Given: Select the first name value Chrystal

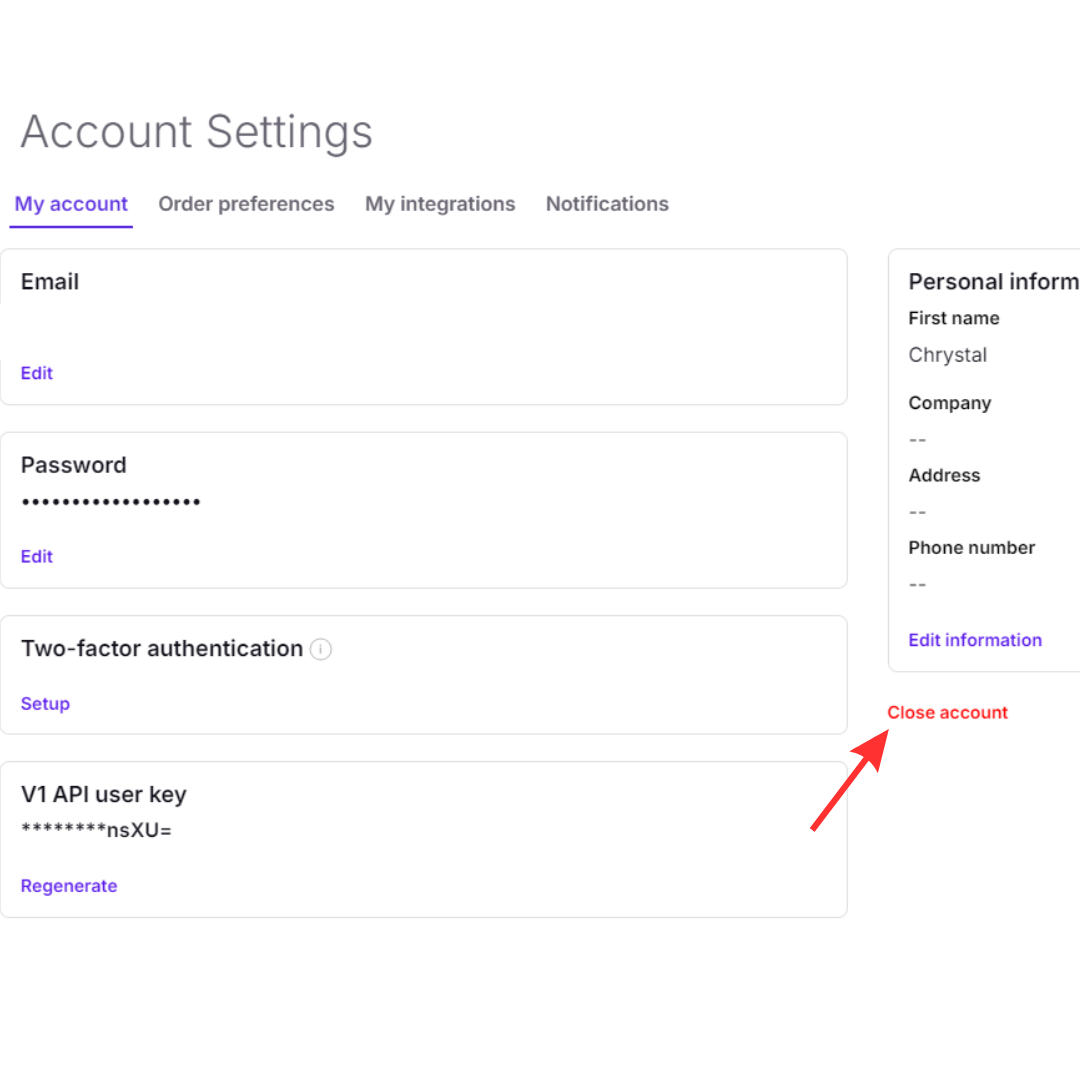Looking at the screenshot, I should click(x=947, y=355).
